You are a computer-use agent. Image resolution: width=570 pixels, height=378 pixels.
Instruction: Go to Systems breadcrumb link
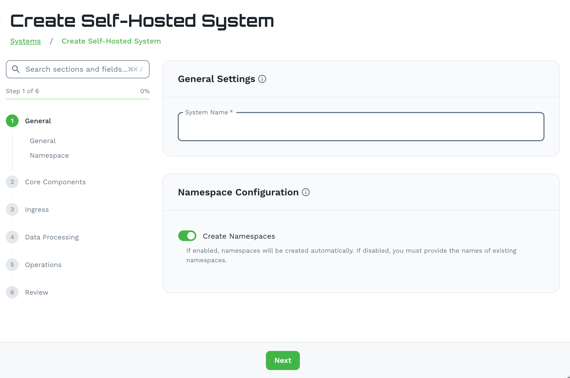pos(25,41)
